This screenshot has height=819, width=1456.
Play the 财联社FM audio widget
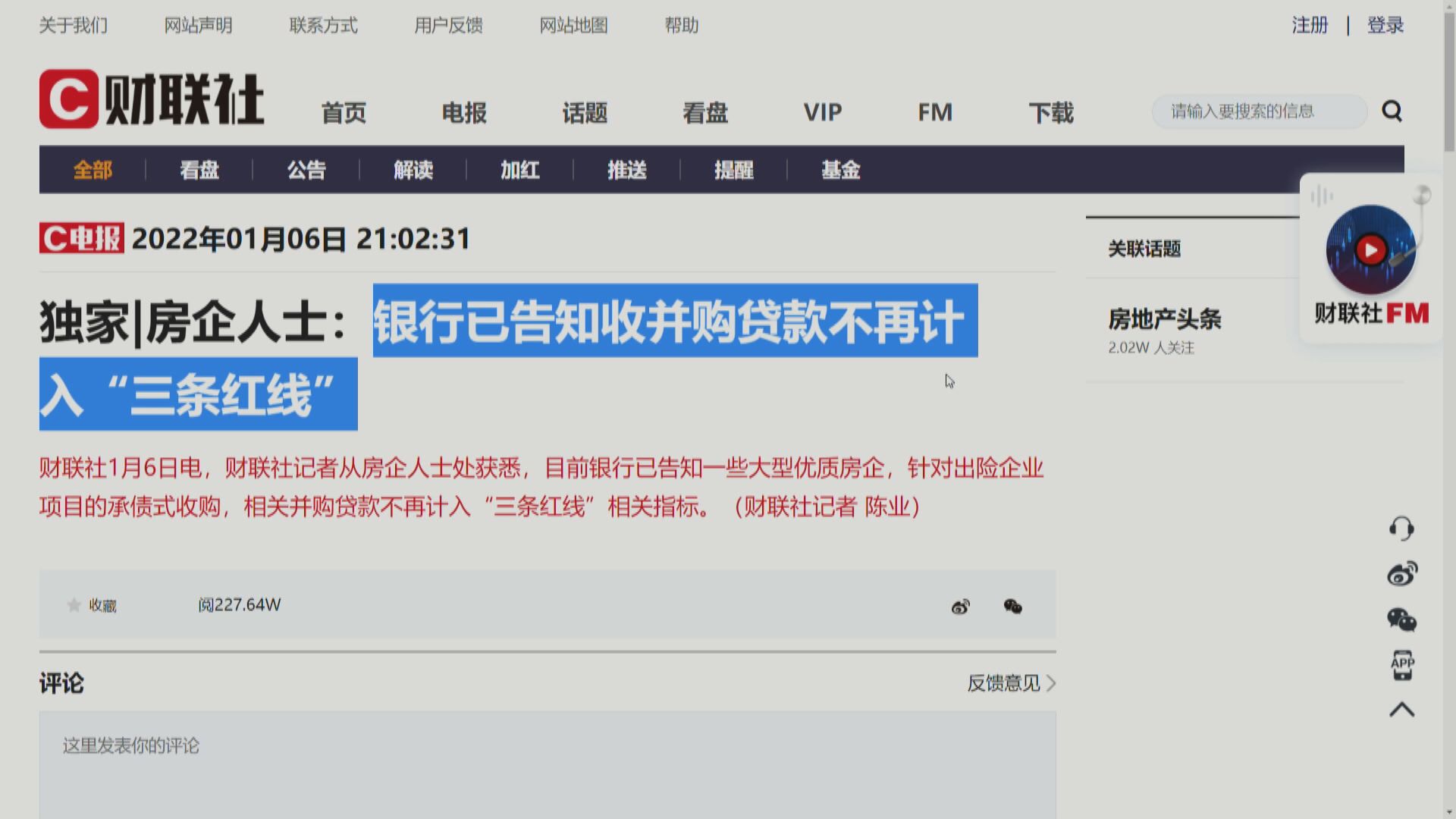[x=1370, y=250]
